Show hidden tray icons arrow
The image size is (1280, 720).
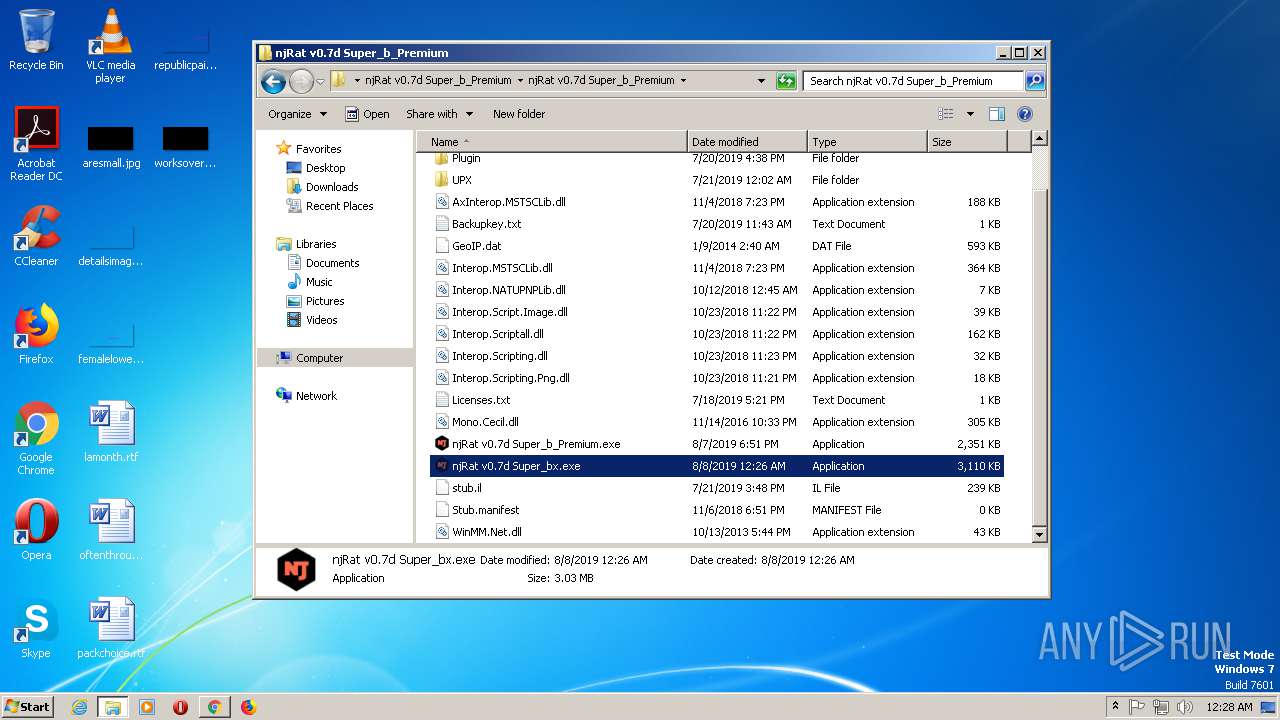point(1115,707)
